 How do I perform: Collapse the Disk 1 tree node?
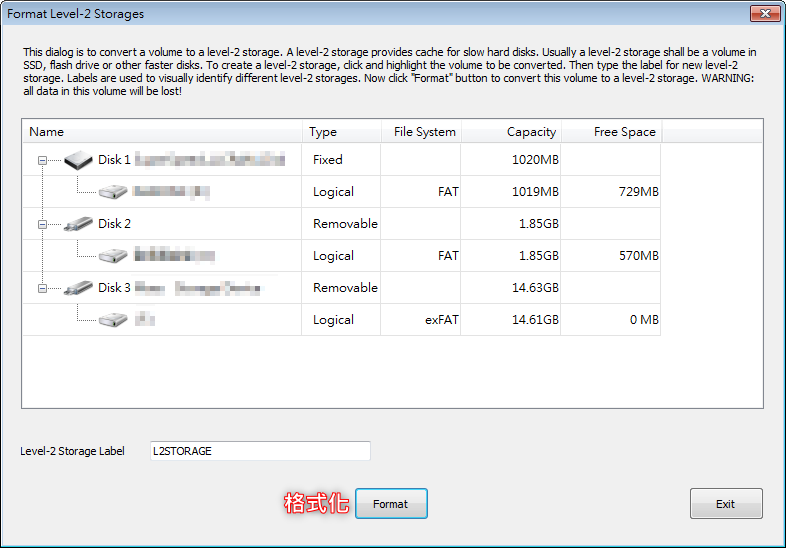(x=43, y=160)
